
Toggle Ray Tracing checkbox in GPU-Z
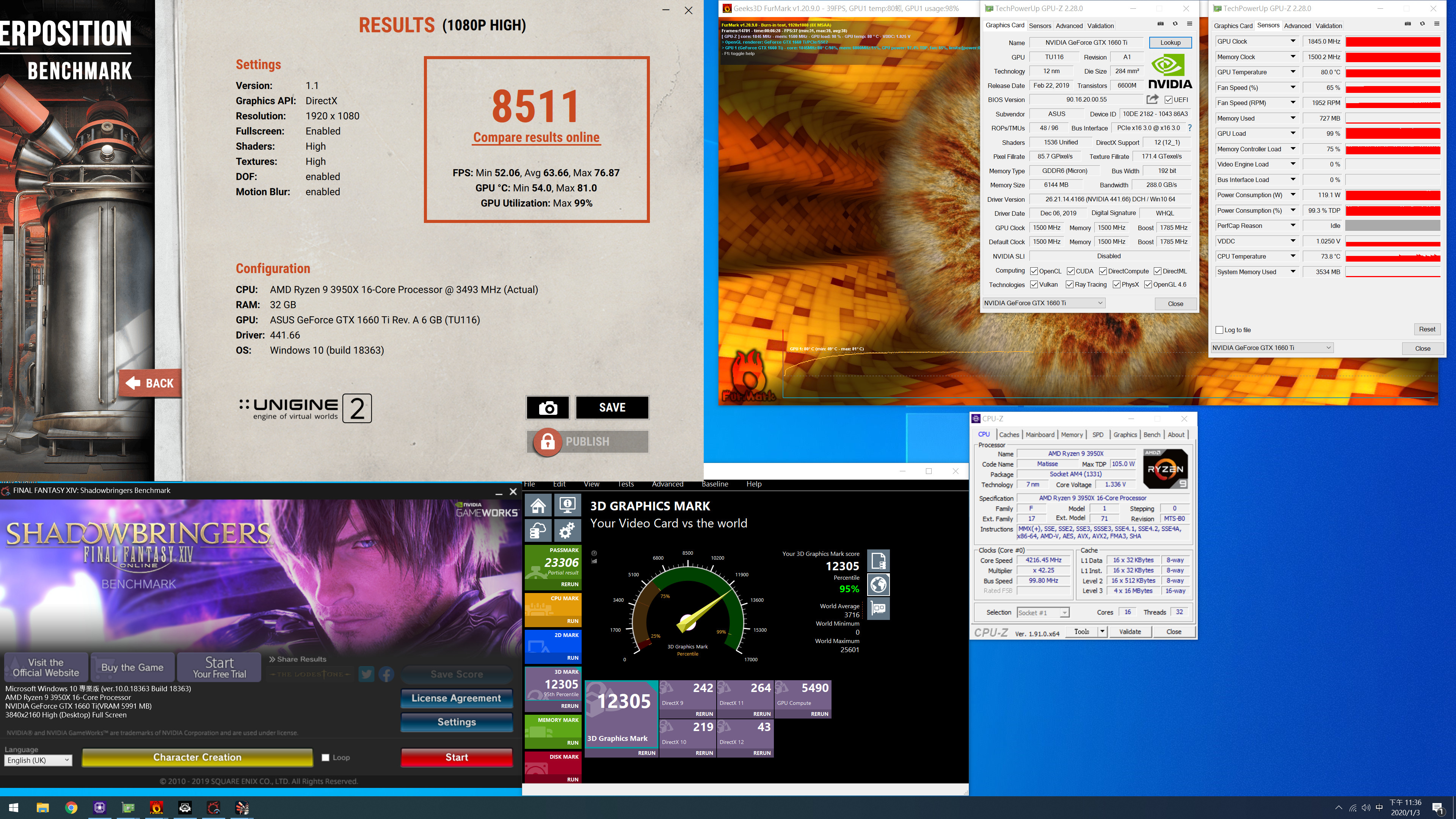(1069, 285)
